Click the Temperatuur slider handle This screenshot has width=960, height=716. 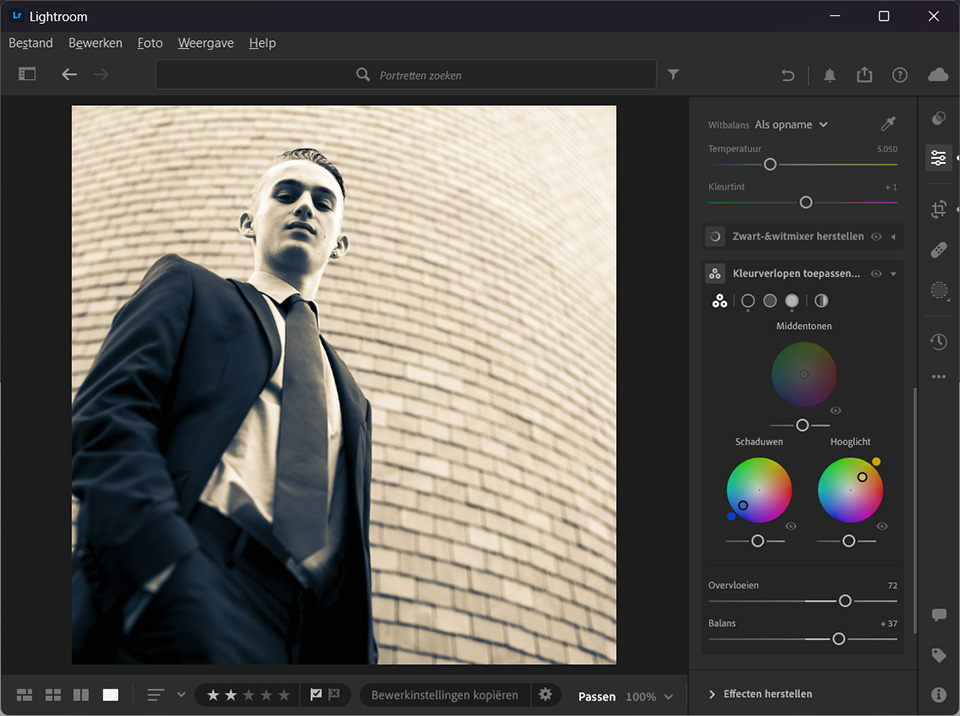click(x=770, y=164)
